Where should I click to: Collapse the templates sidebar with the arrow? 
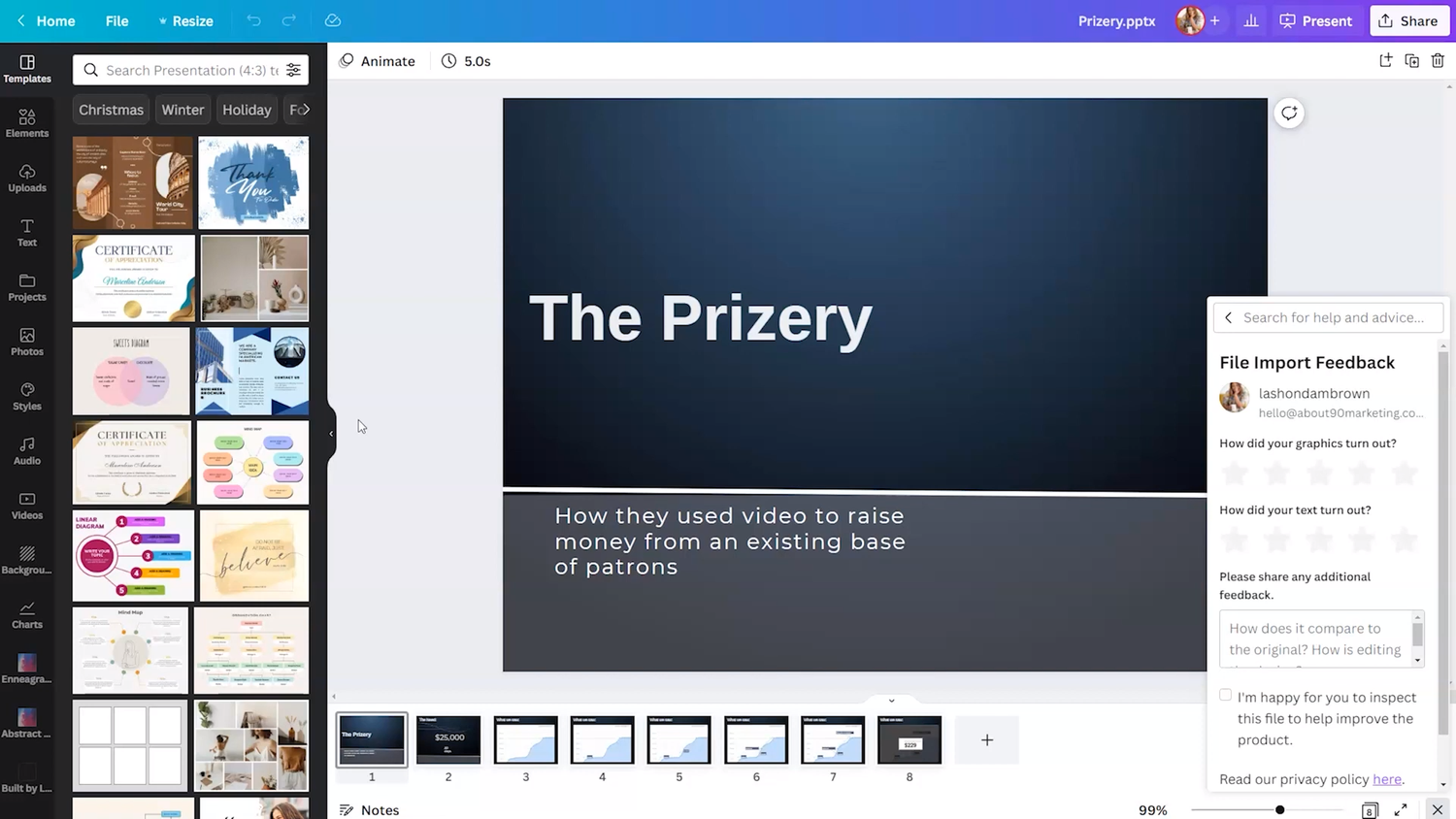click(x=331, y=433)
